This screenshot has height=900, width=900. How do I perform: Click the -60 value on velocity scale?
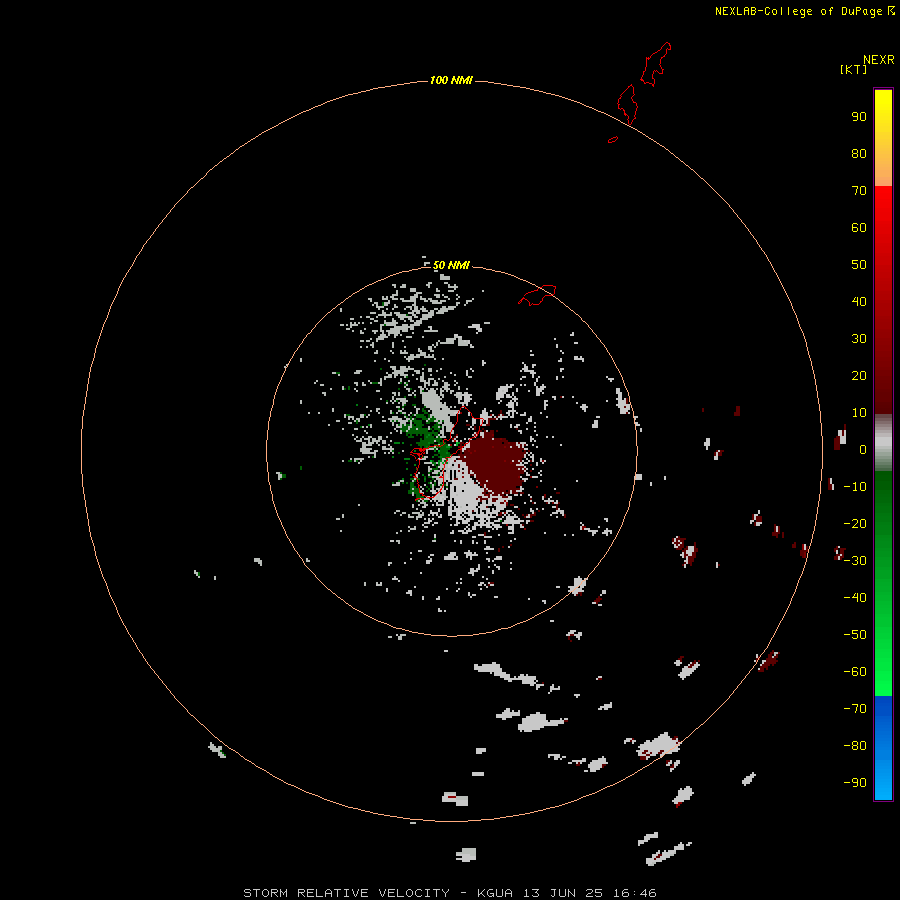point(855,672)
